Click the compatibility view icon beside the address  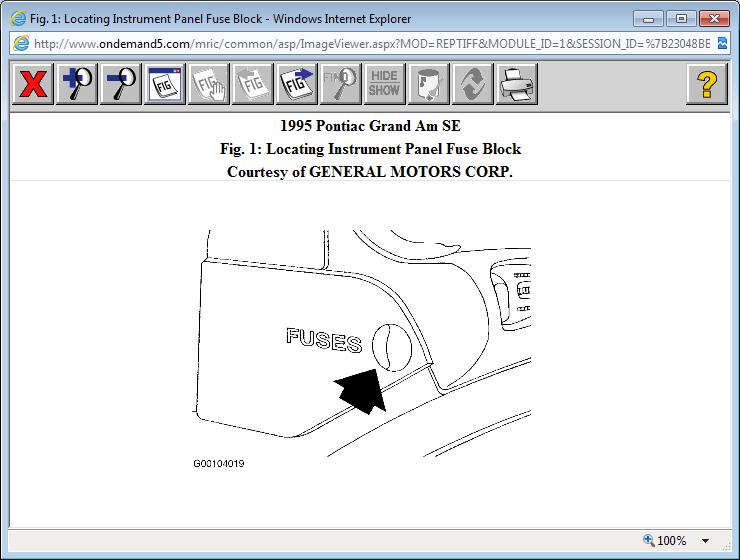point(722,44)
